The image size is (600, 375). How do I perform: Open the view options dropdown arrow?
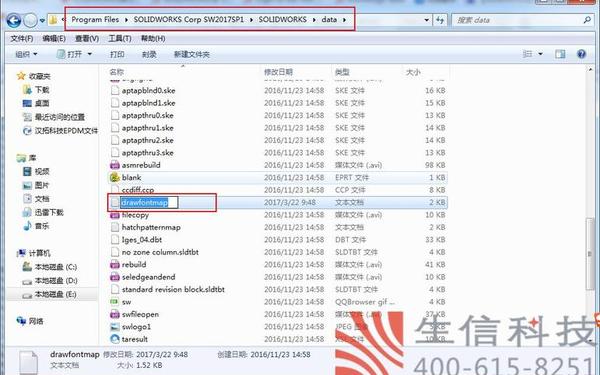[541, 54]
